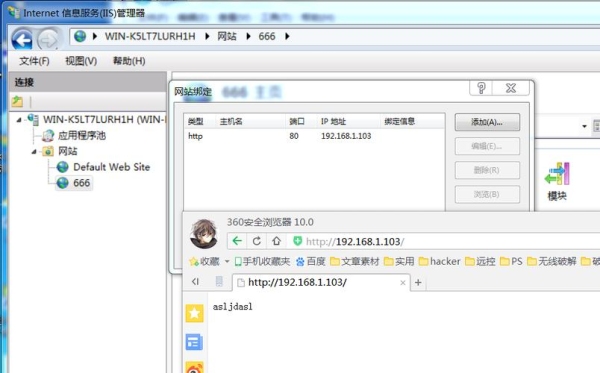Image resolution: width=600 pixels, height=373 pixels.
Task: Click the home icon in 360 browser
Action: click(x=276, y=241)
